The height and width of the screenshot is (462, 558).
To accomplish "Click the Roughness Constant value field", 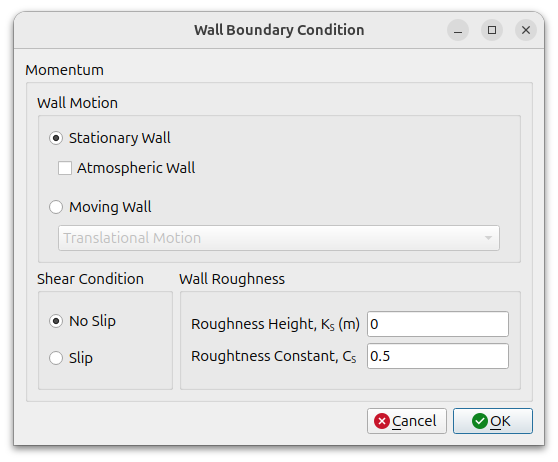I will click(x=438, y=356).
